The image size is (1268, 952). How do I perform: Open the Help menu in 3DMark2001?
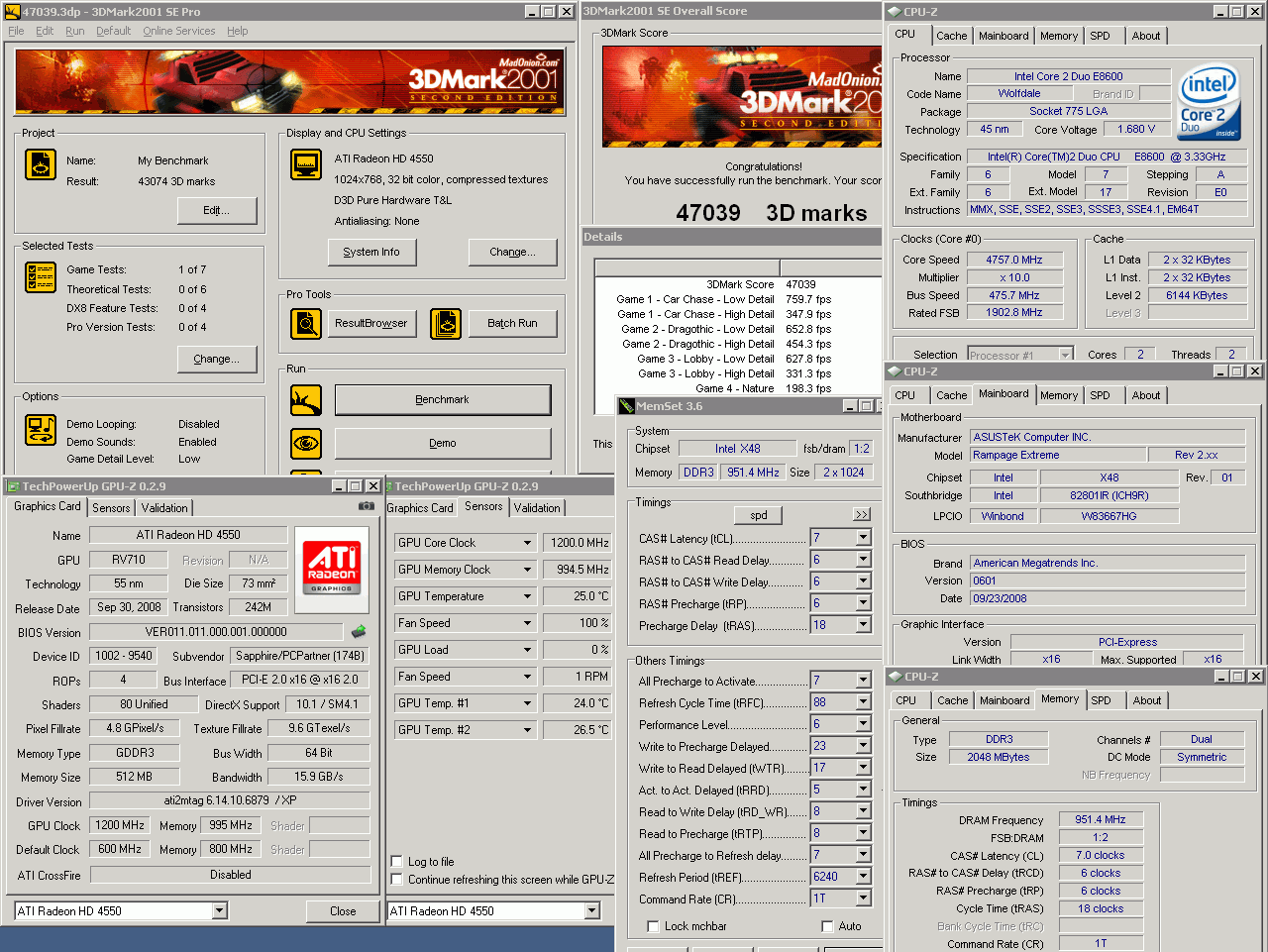coord(238,31)
